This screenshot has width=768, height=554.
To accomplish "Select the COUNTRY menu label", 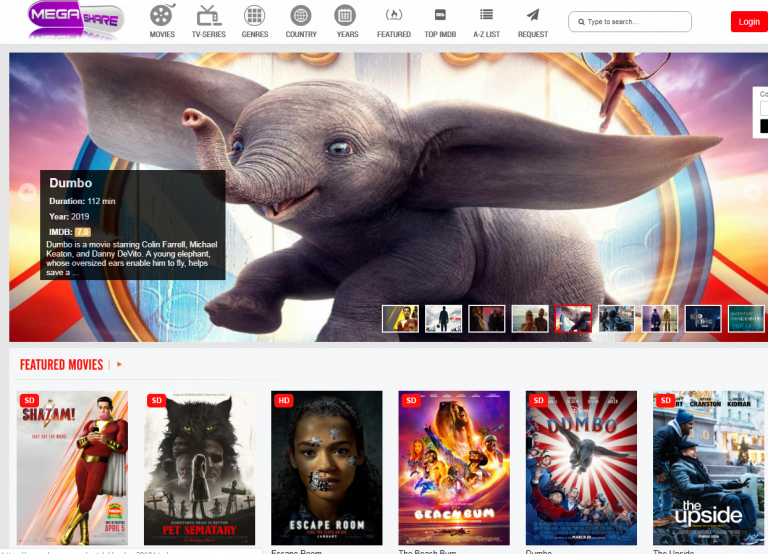I will pos(301,34).
